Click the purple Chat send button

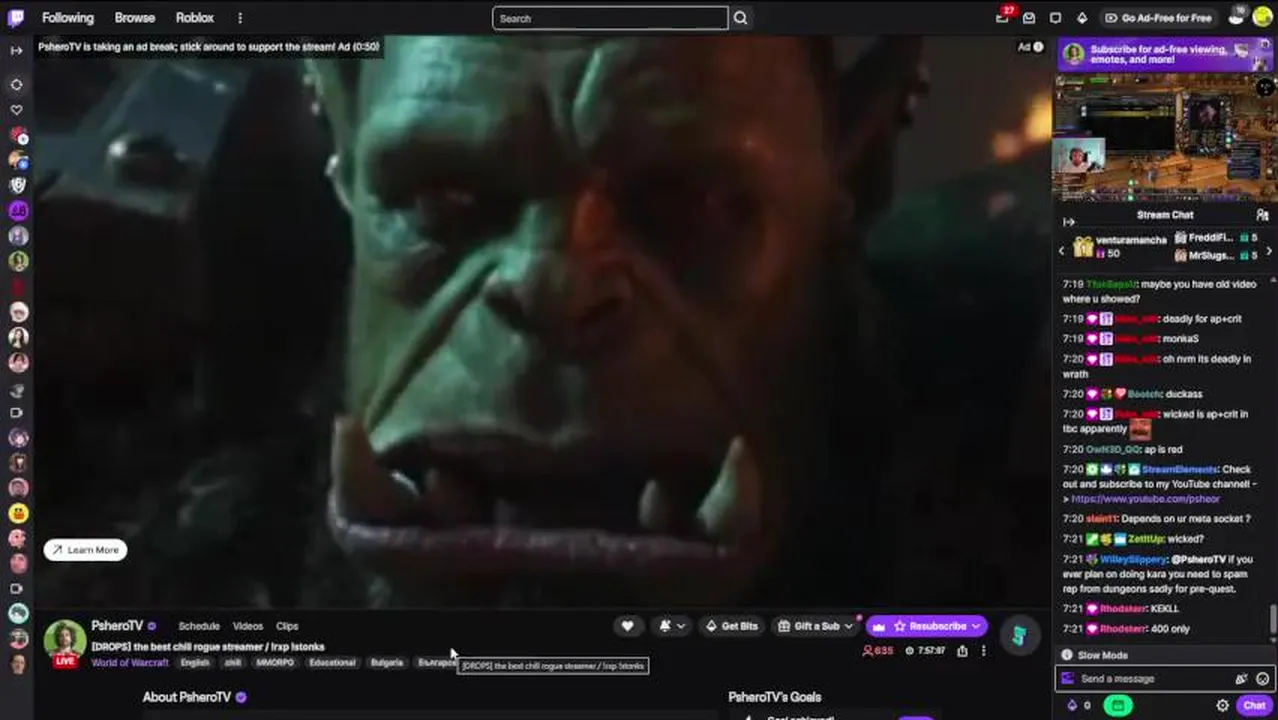pyautogui.click(x=1254, y=705)
